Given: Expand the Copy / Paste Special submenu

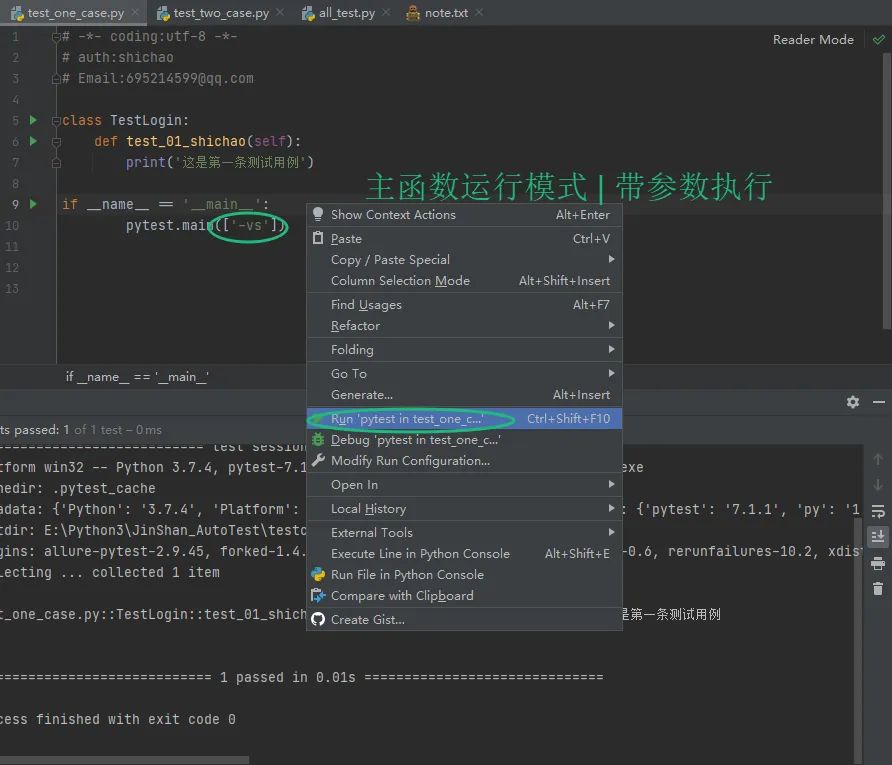Looking at the screenshot, I should pyautogui.click(x=464, y=259).
